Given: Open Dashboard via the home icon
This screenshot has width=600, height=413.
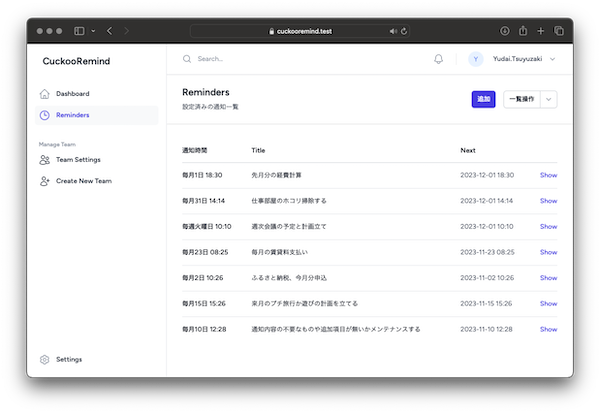Looking at the screenshot, I should (44, 94).
